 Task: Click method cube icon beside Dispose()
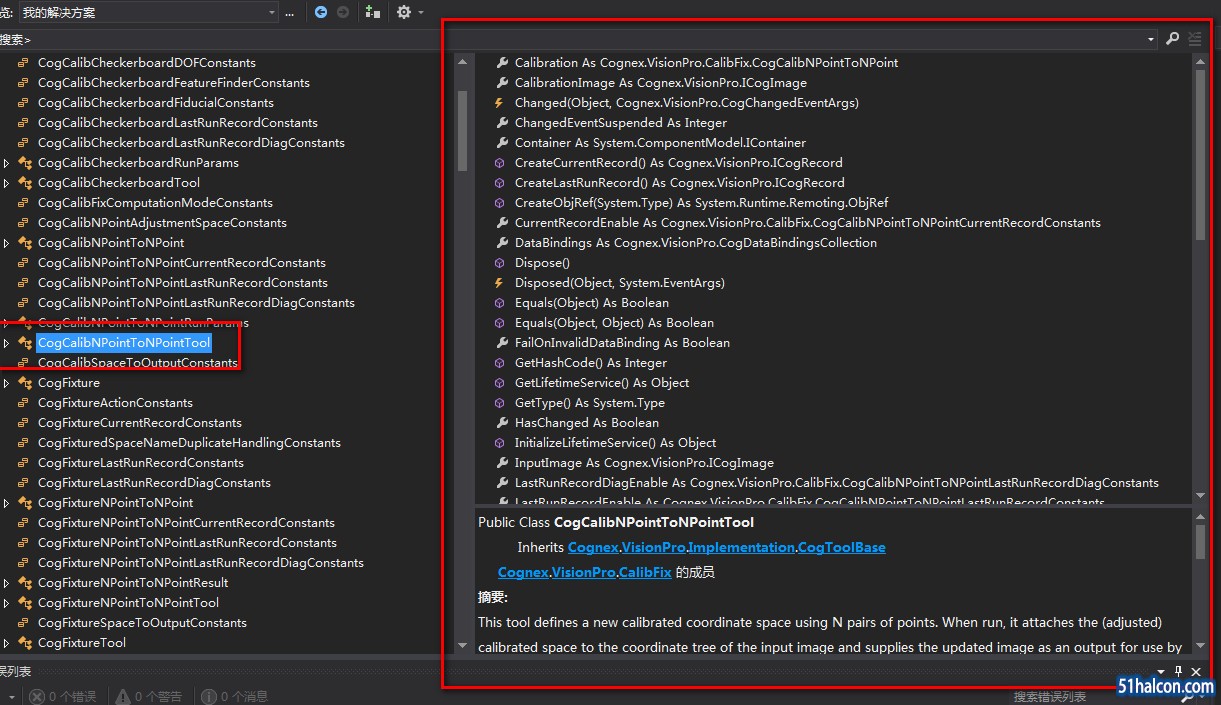coord(500,263)
